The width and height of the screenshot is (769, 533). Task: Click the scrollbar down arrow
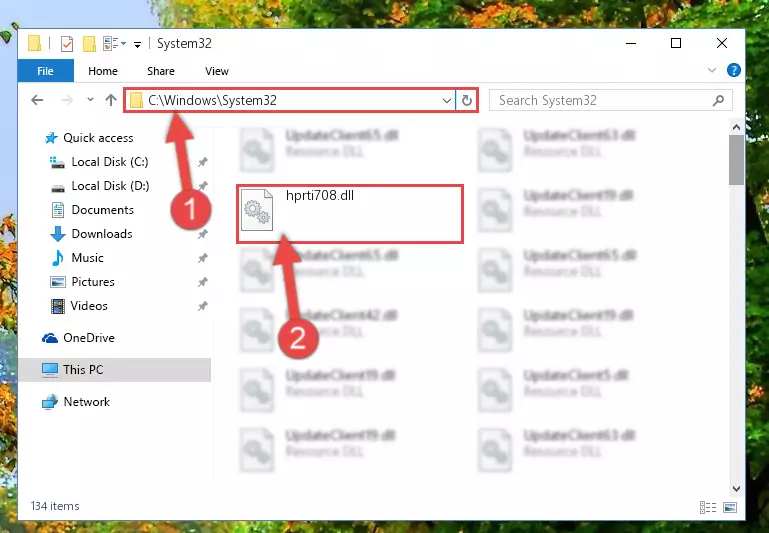[x=736, y=489]
